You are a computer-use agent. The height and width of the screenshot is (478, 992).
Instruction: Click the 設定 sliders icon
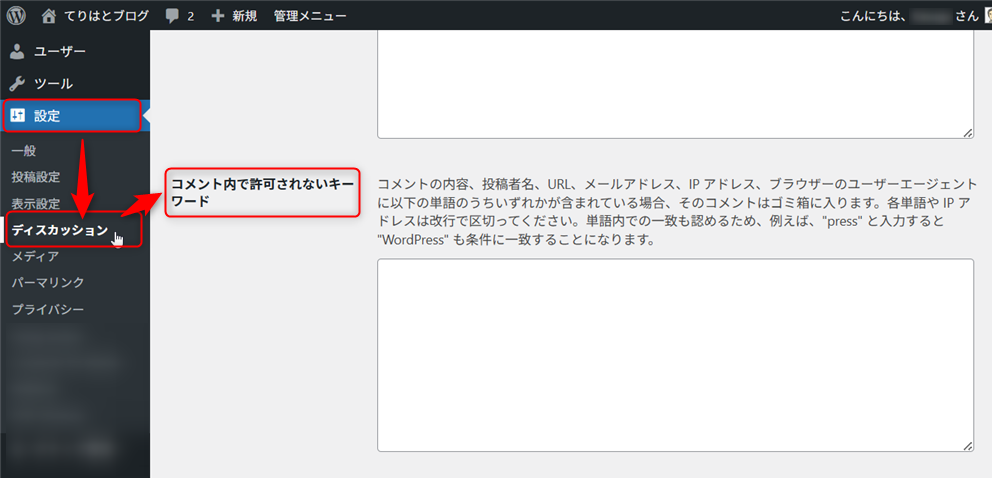[x=17, y=116]
